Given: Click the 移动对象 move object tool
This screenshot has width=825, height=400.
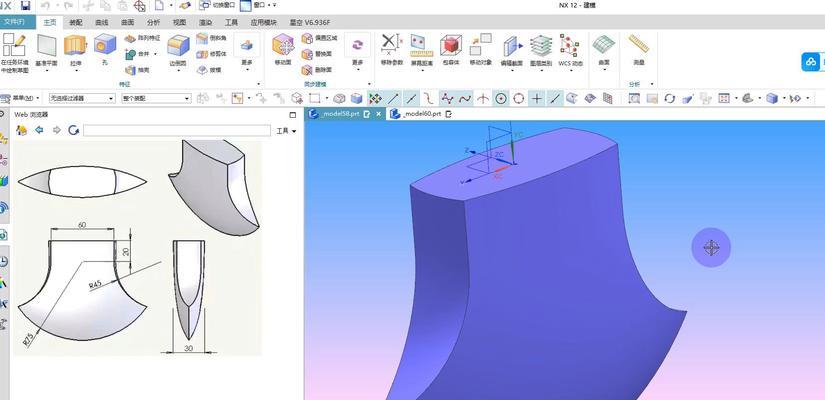Looking at the screenshot, I should coord(480,49).
